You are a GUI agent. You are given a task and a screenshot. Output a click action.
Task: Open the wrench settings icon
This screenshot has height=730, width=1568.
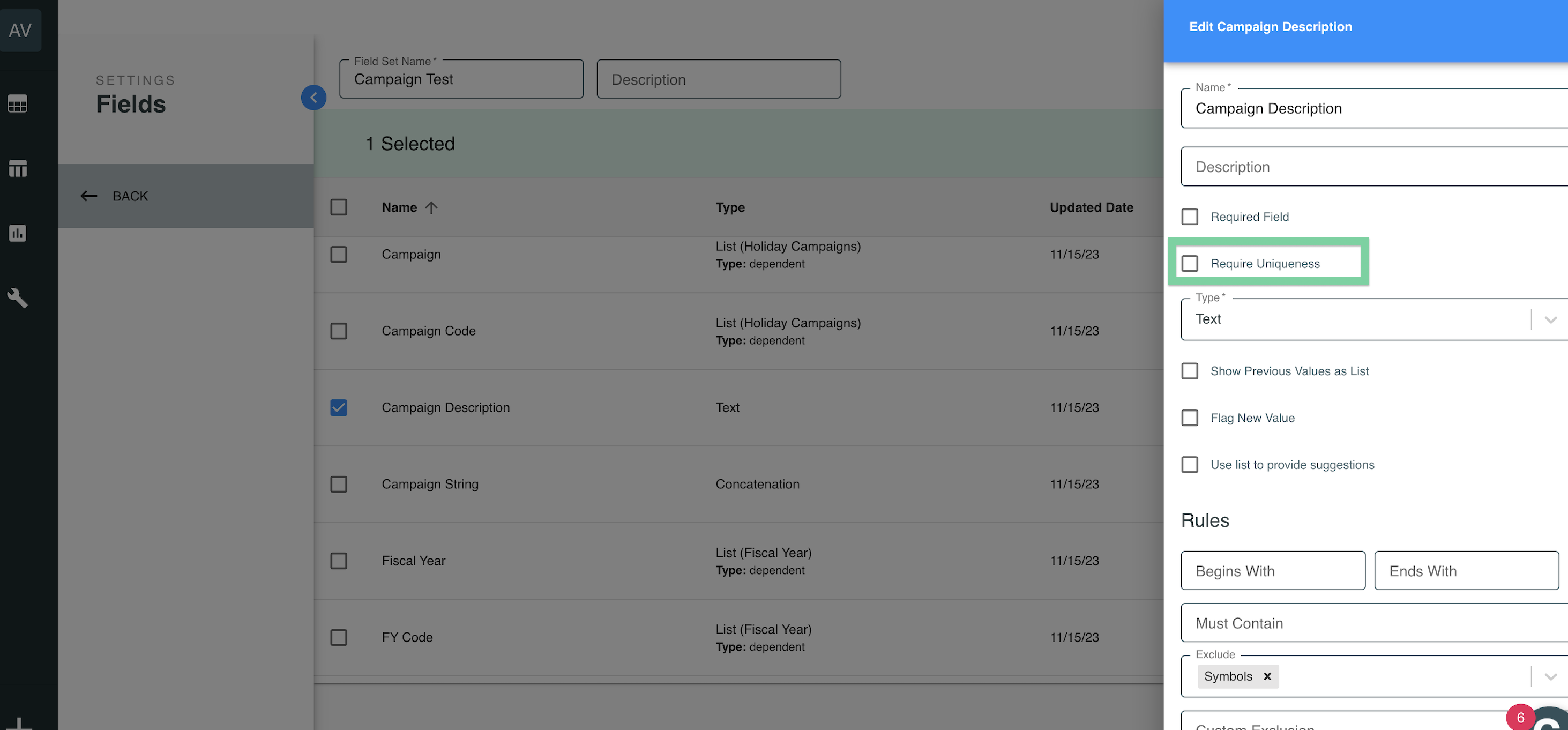pyautogui.click(x=18, y=297)
